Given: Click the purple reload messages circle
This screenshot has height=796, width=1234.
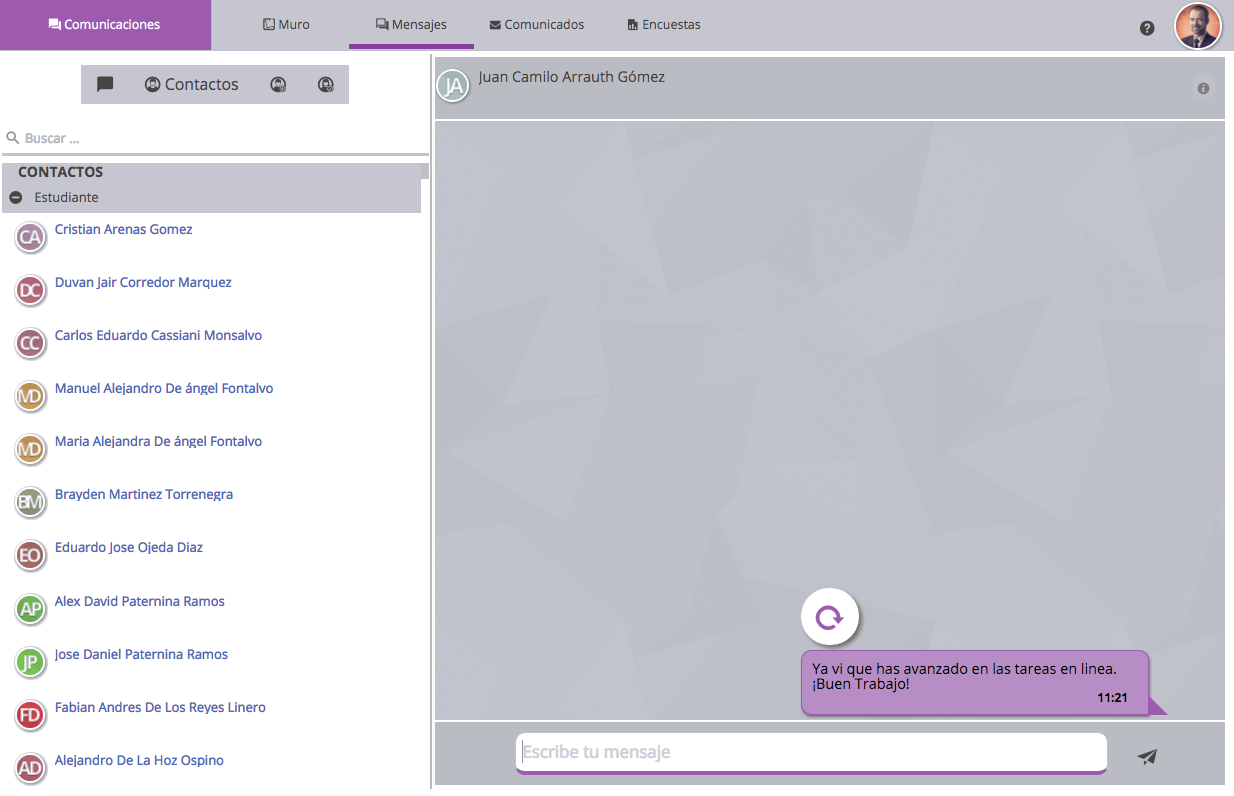Looking at the screenshot, I should (x=830, y=618).
